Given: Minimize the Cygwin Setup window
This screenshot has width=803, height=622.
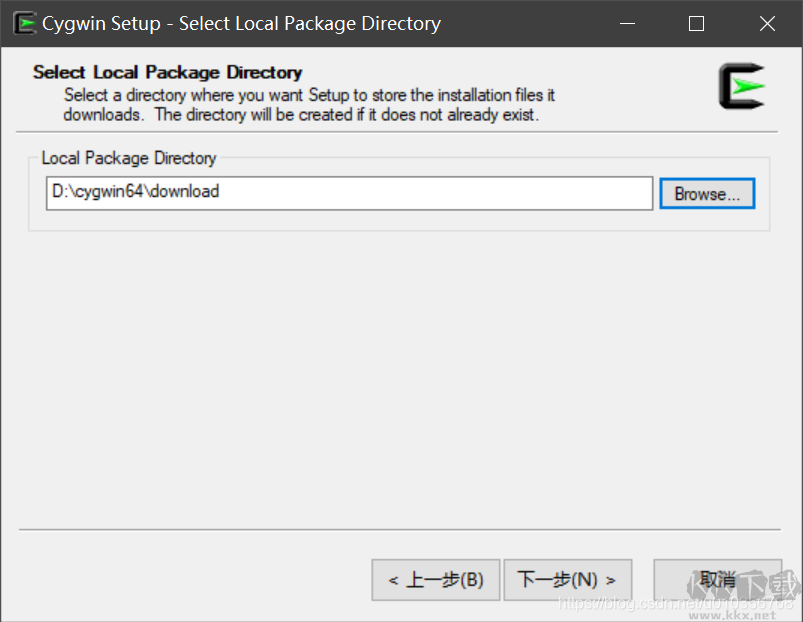Looking at the screenshot, I should pyautogui.click(x=626, y=24).
